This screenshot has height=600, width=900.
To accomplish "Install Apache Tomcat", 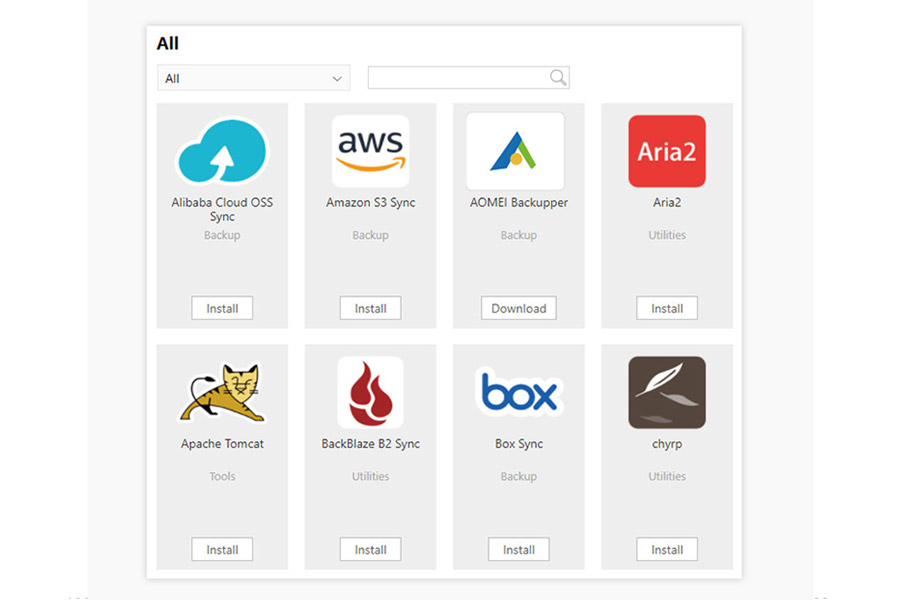I will pyautogui.click(x=222, y=549).
